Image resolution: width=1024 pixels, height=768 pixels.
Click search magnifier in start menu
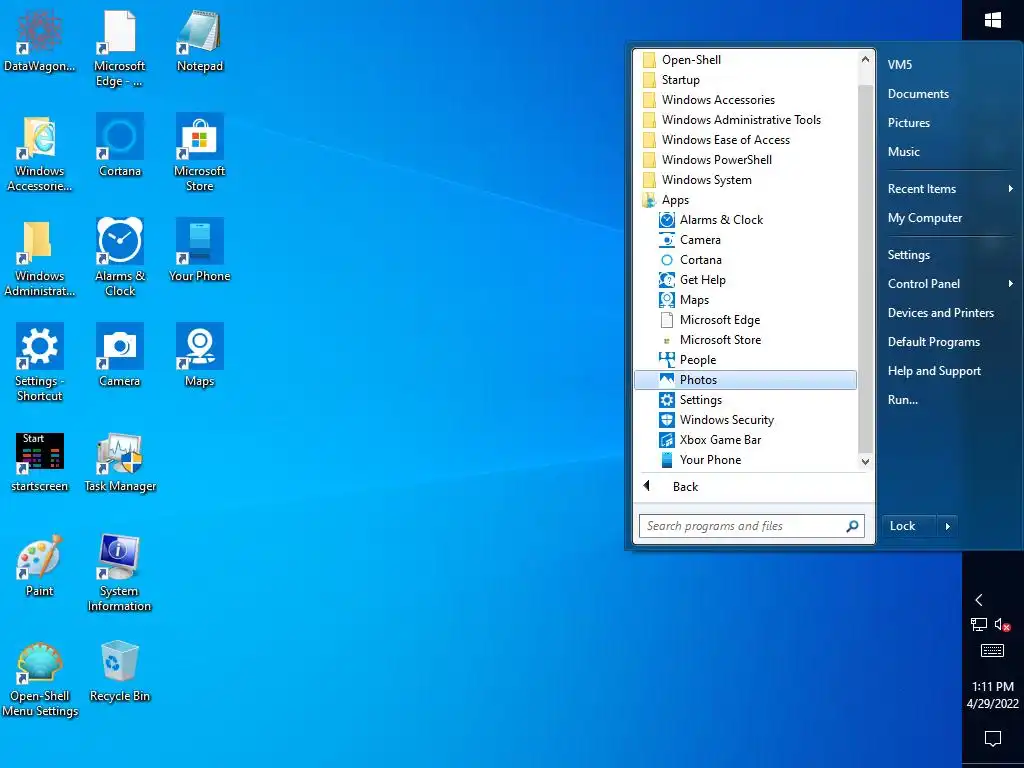pyautogui.click(x=852, y=526)
